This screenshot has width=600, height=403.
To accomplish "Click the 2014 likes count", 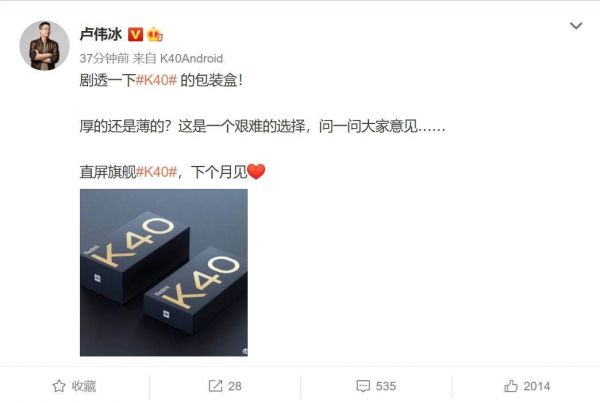I will tap(537, 386).
